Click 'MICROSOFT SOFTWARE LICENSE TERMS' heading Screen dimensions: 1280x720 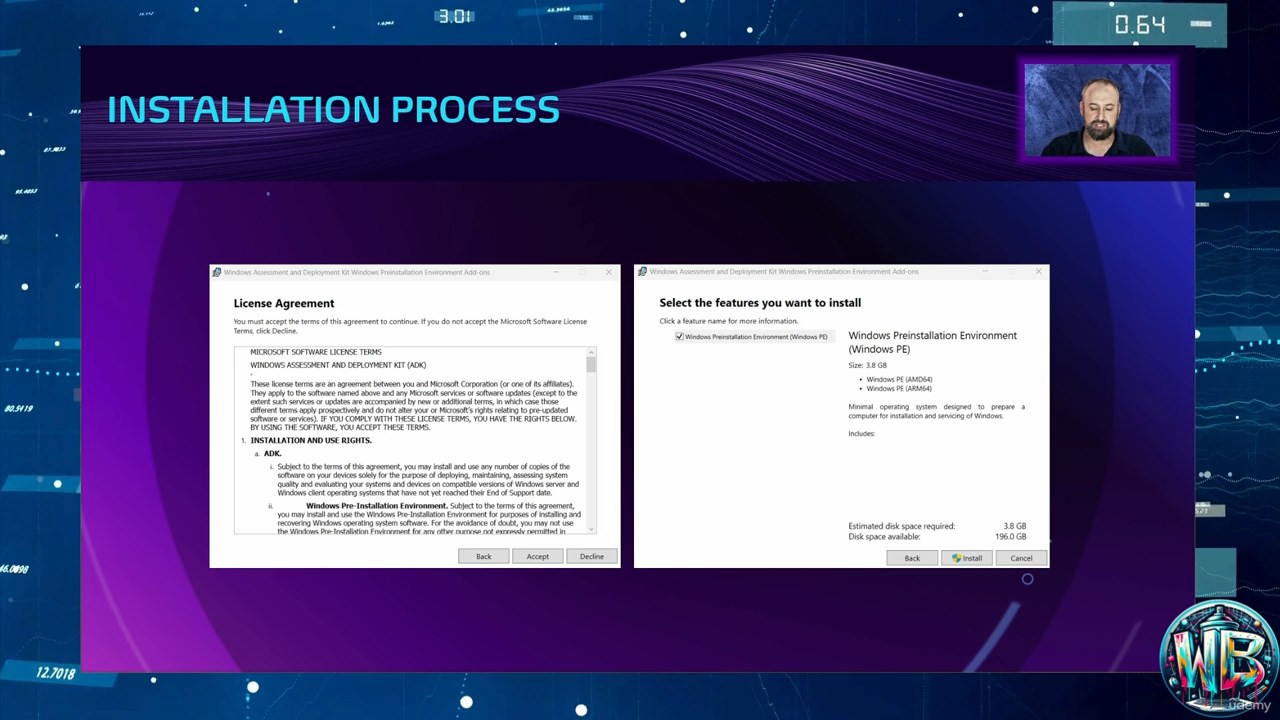point(316,352)
